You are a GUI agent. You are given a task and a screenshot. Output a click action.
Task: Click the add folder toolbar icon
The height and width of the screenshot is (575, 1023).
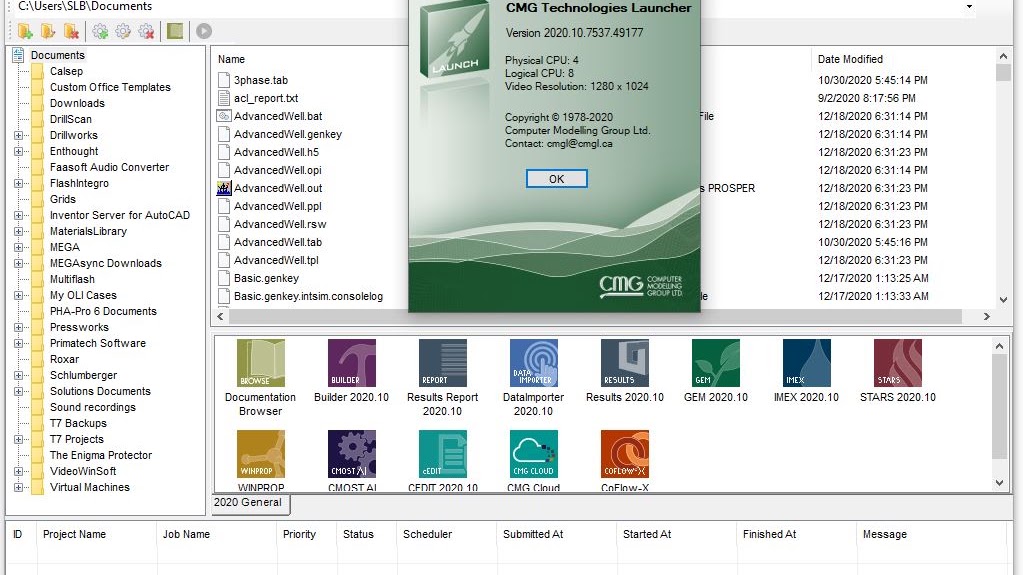(x=25, y=31)
